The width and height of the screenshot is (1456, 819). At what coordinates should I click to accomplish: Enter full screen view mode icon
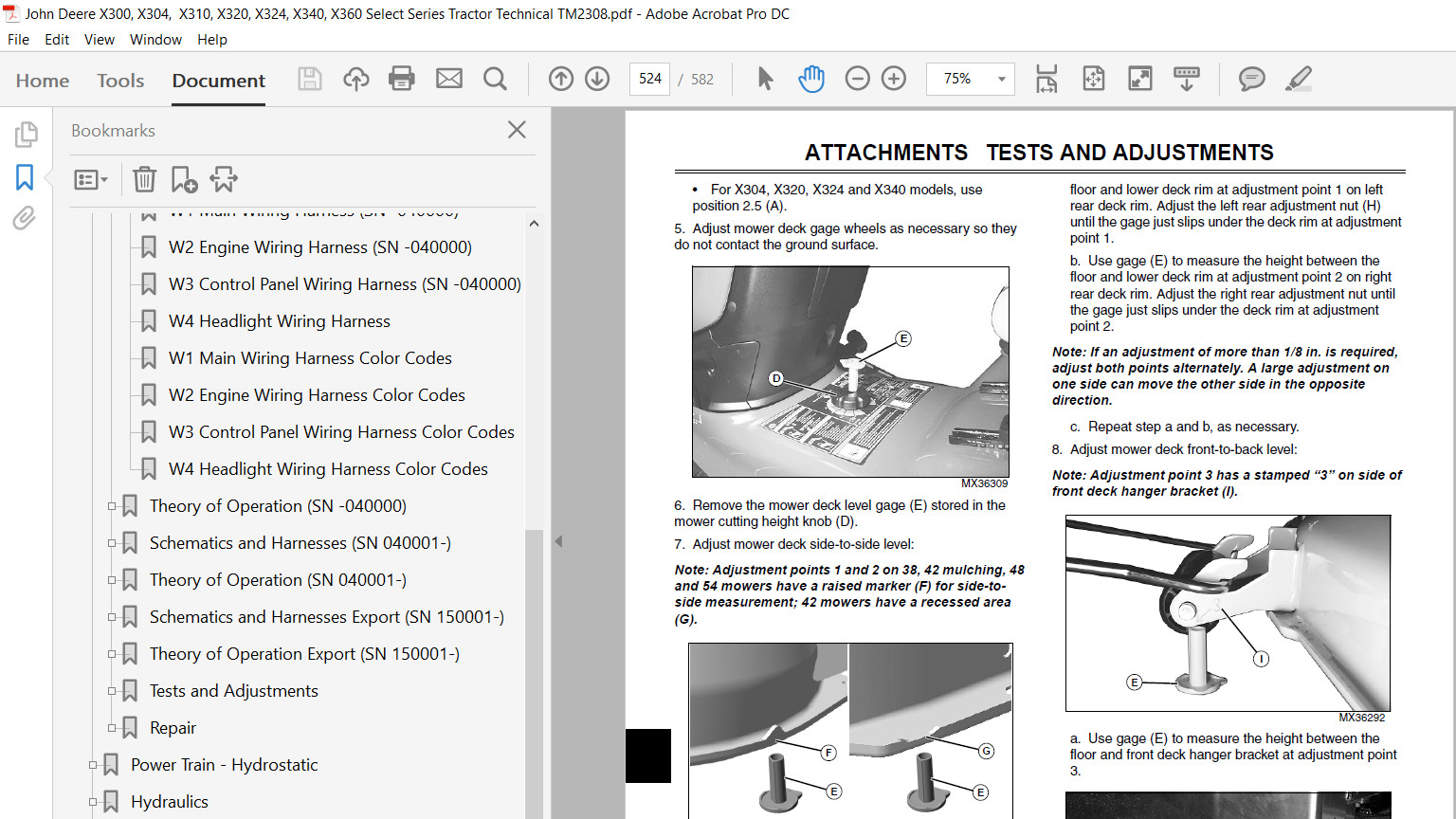(1140, 79)
